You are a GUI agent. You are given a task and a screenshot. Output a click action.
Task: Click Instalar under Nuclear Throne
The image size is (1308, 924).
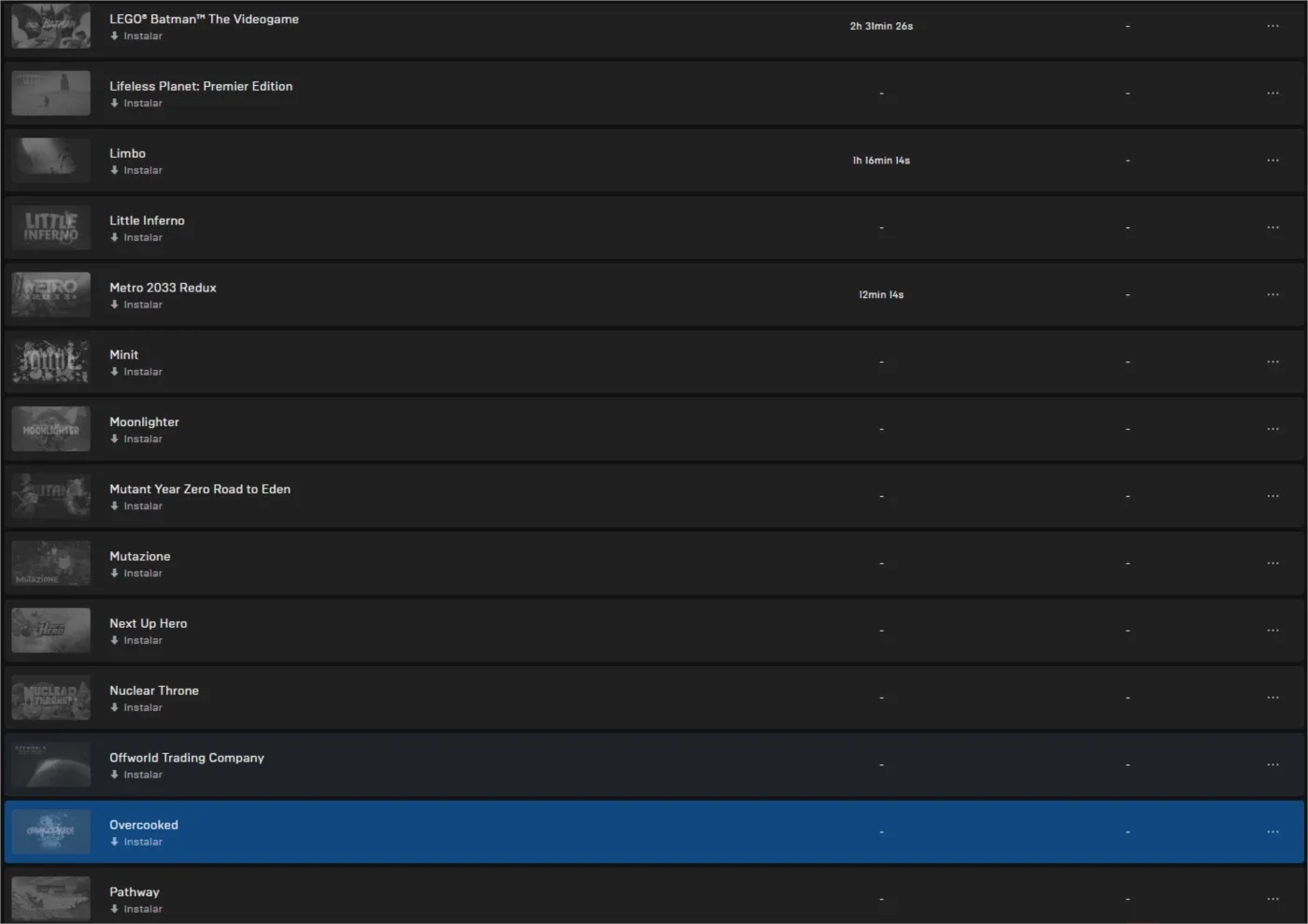coord(136,708)
